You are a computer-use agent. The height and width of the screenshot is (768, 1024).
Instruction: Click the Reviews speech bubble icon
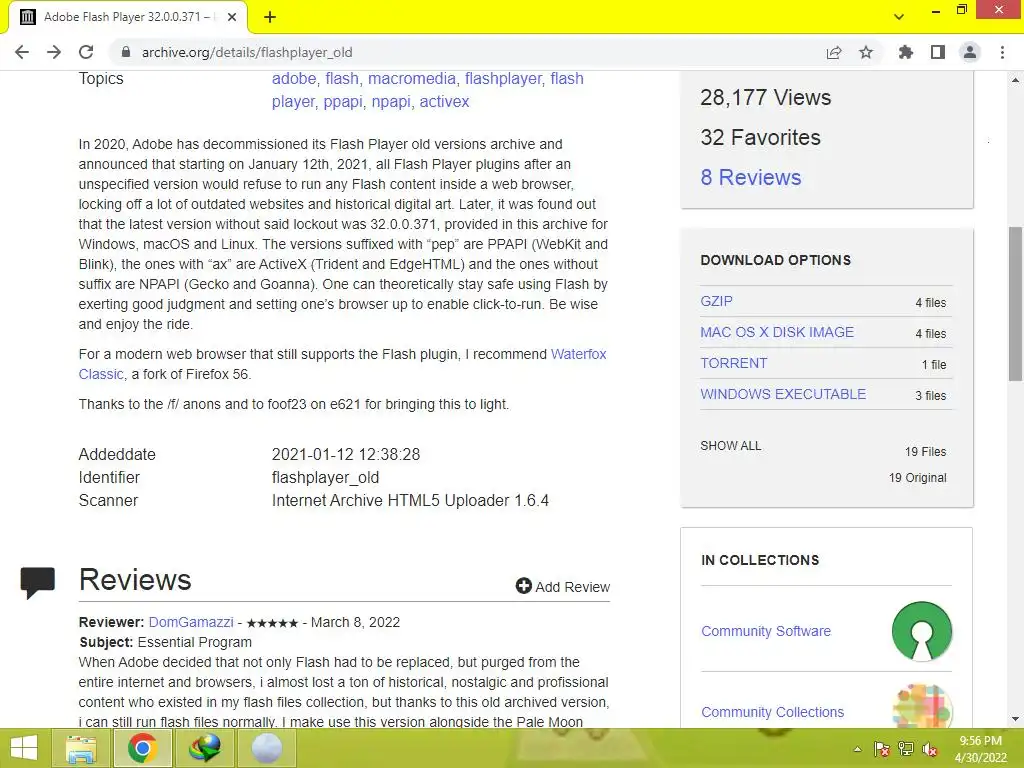coord(37,583)
